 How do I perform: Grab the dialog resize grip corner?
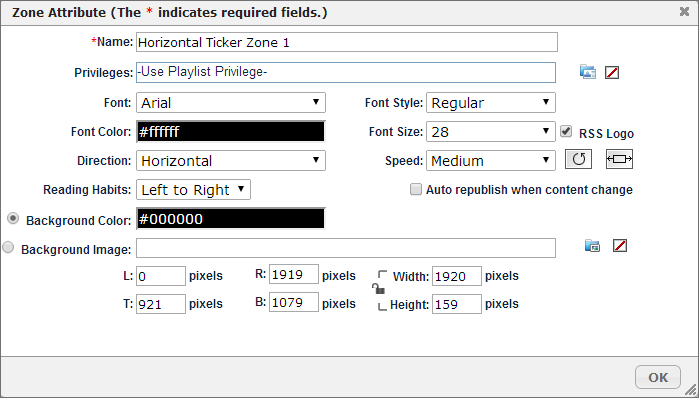coord(691,390)
